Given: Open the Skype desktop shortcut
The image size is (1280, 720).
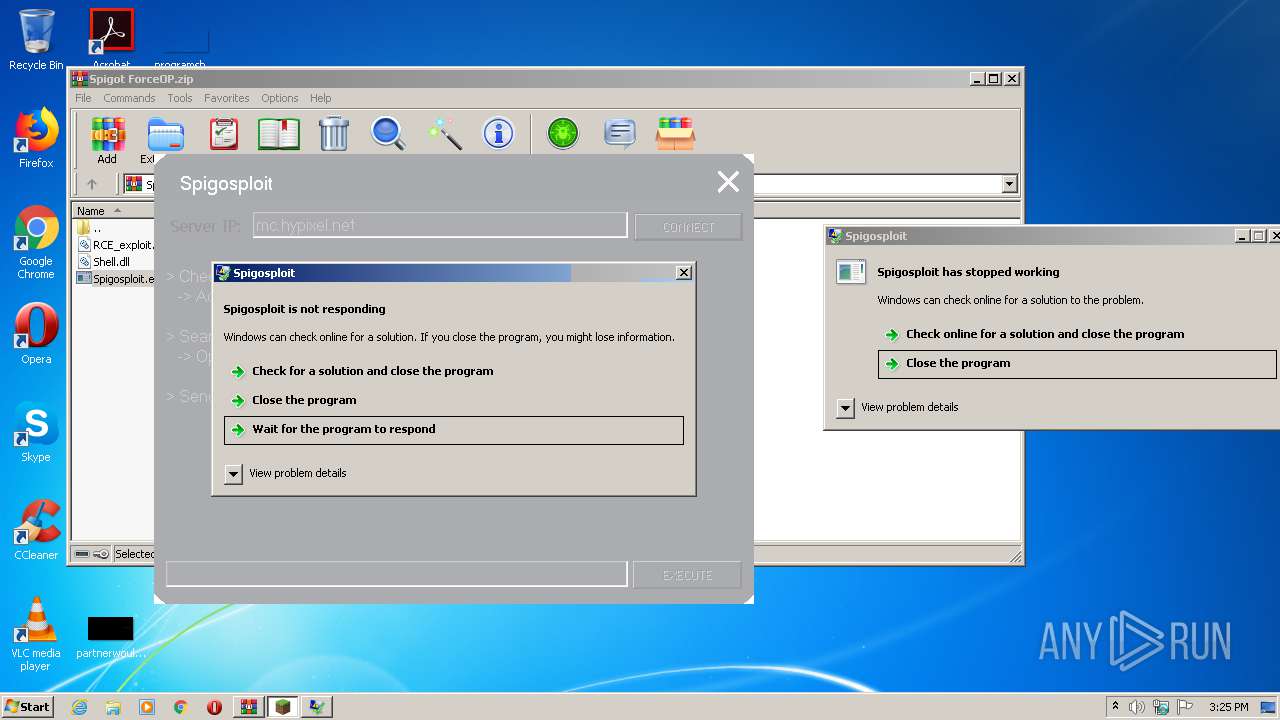Looking at the screenshot, I should [36, 432].
